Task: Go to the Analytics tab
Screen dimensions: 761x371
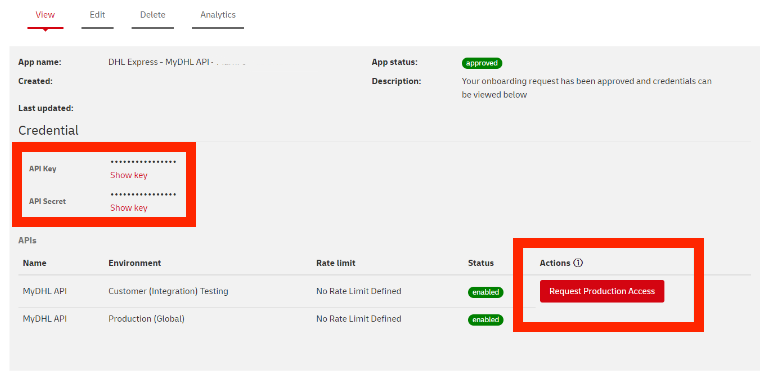Action: coord(218,15)
